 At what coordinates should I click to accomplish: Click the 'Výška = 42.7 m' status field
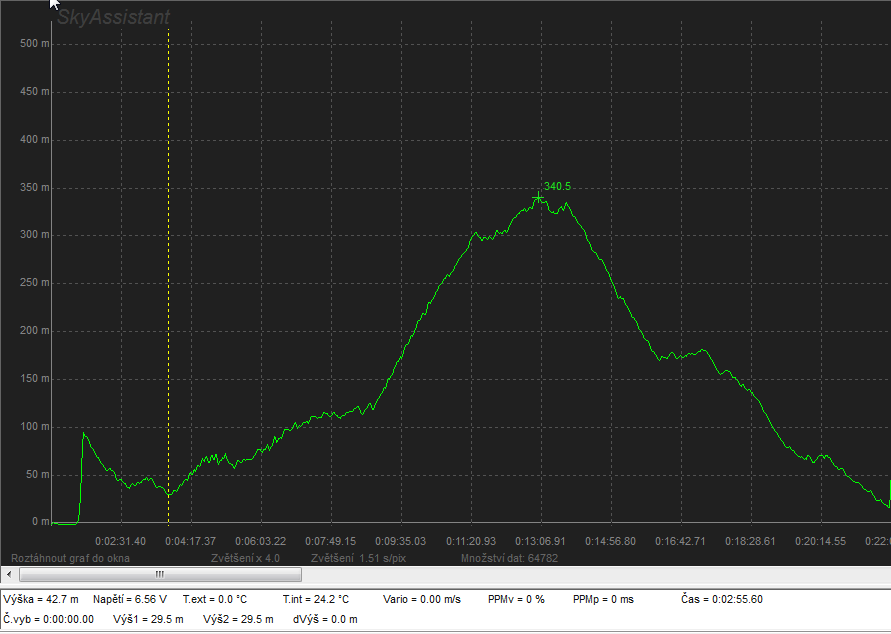[x=41, y=599]
